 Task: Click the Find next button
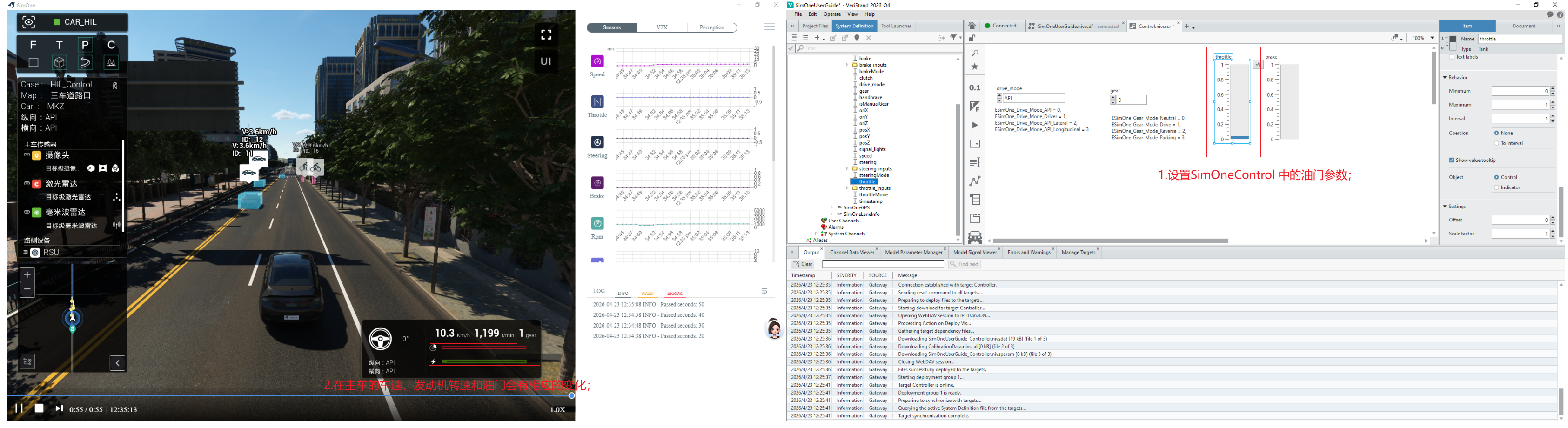[x=964, y=264]
